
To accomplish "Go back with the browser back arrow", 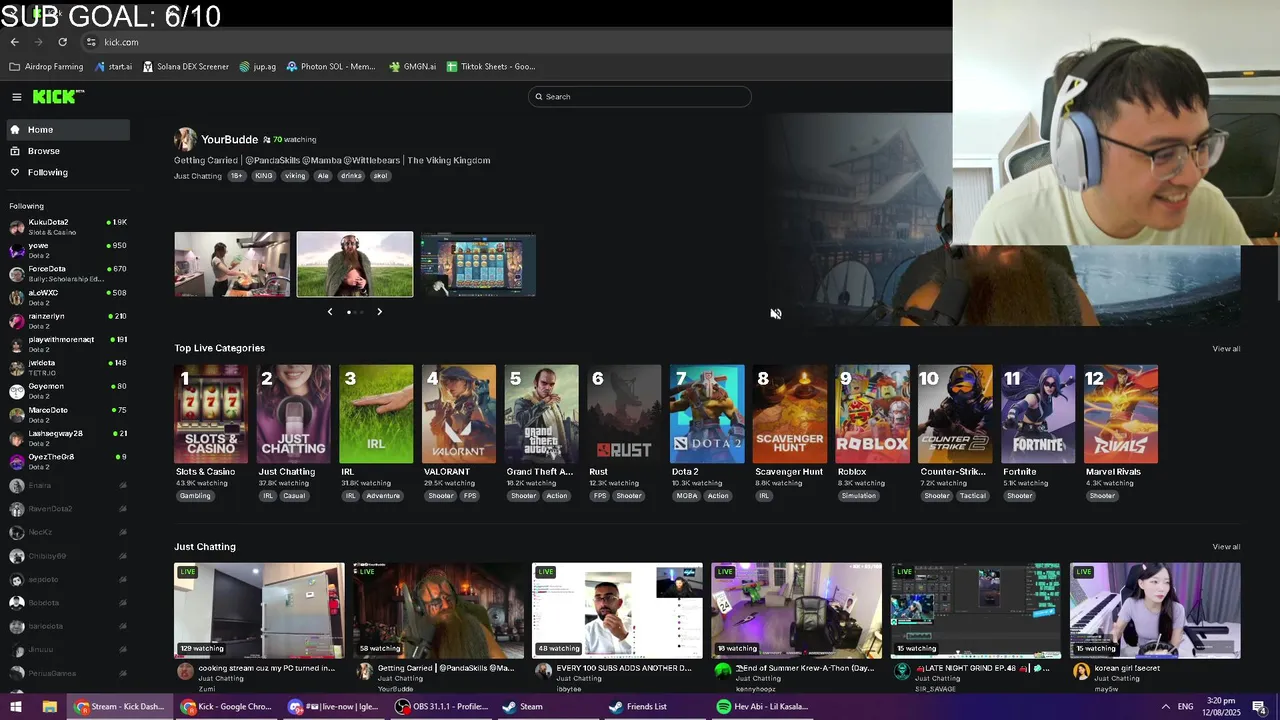I will click(14, 42).
